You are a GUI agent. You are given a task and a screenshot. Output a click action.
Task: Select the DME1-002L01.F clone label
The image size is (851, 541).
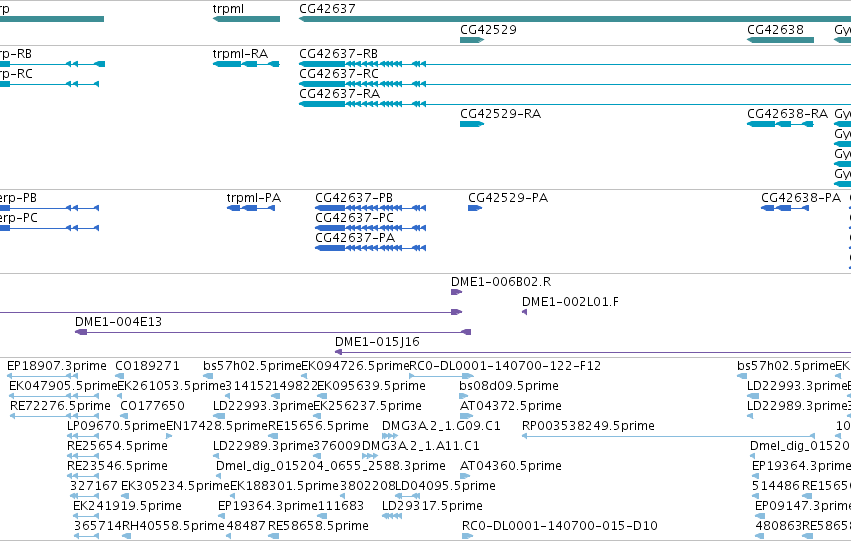570,302
